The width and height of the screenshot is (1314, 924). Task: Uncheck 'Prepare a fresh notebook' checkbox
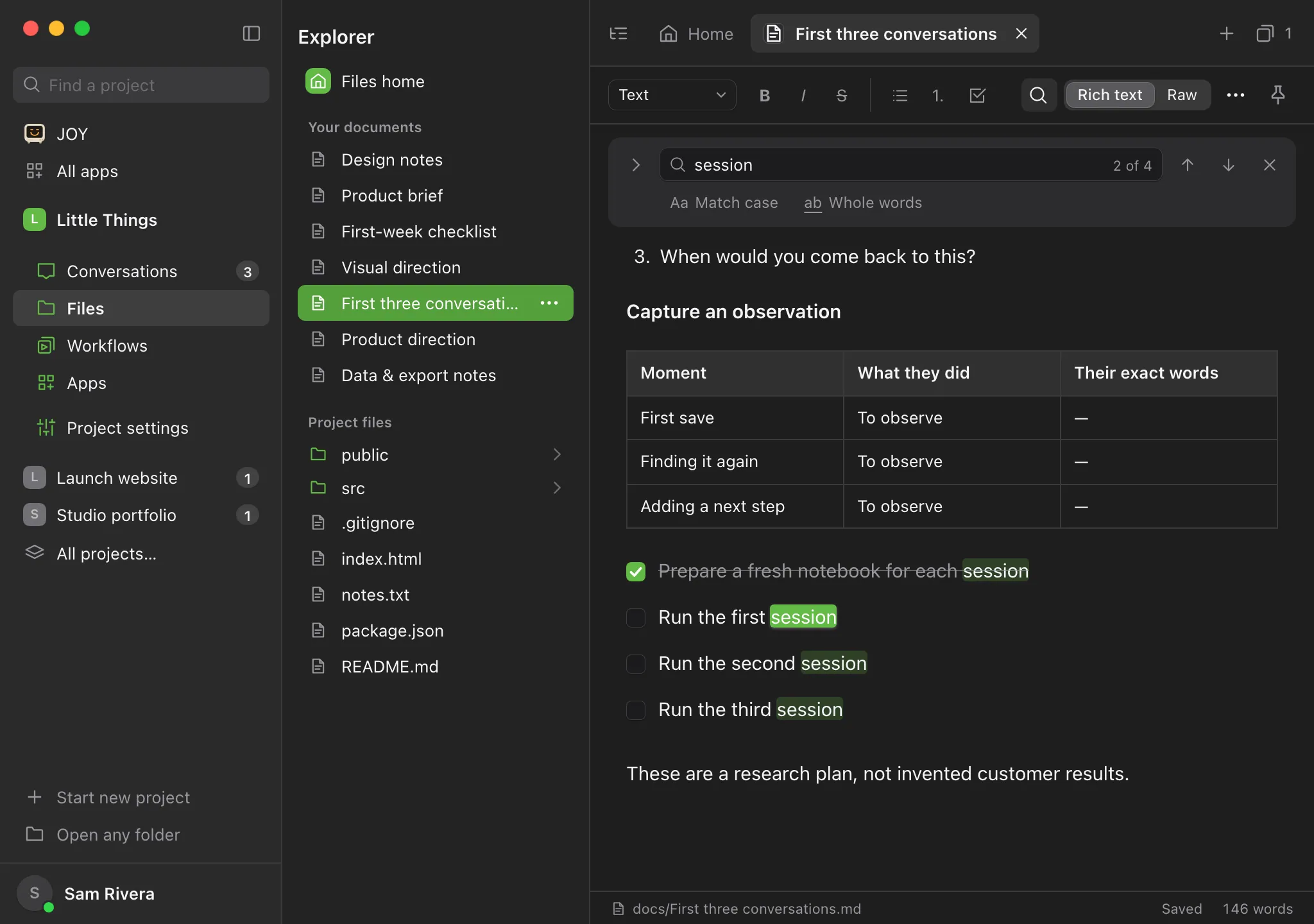636,571
